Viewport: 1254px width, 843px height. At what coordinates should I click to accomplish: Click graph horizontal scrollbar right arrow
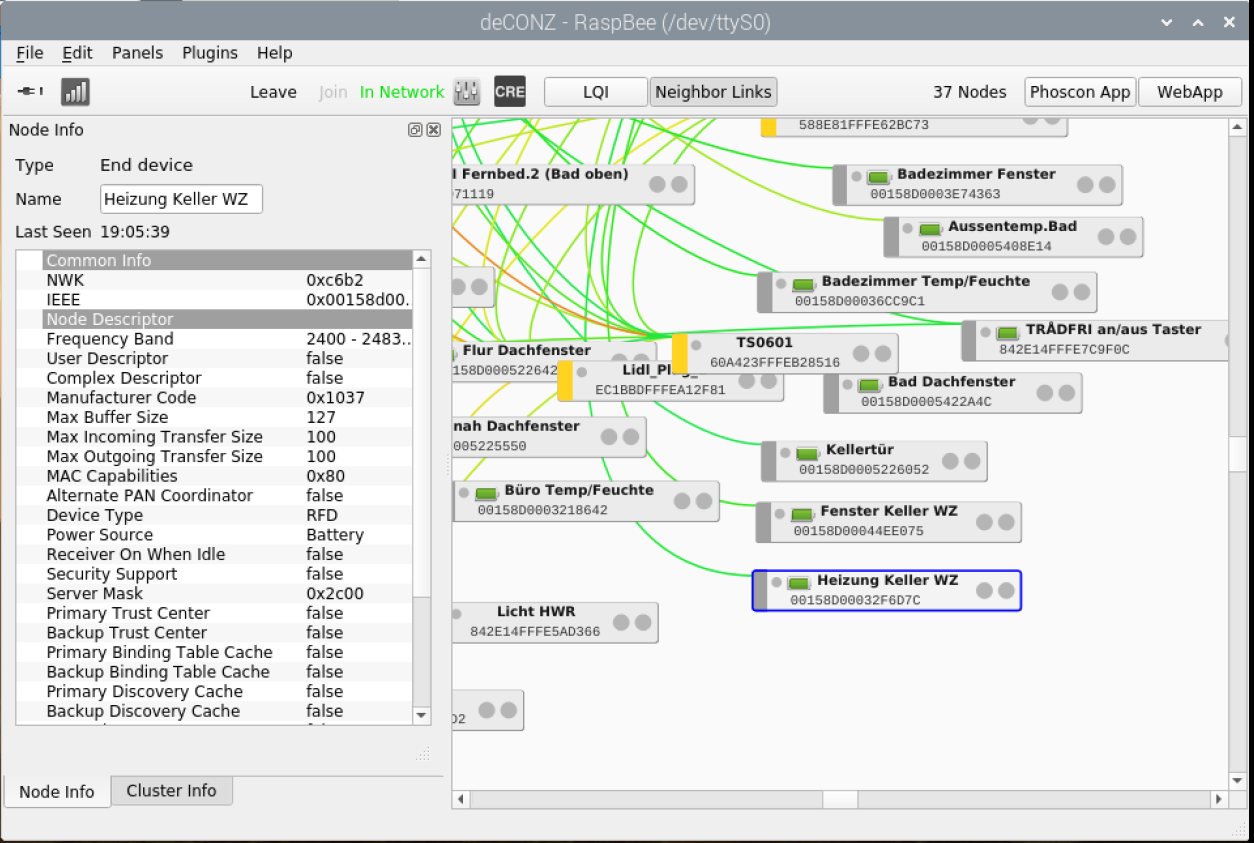point(1218,799)
